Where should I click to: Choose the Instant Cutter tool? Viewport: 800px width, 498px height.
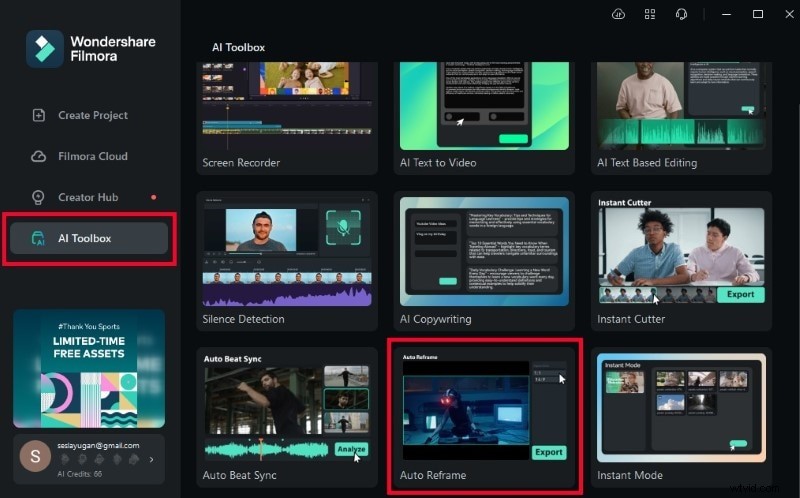[682, 262]
